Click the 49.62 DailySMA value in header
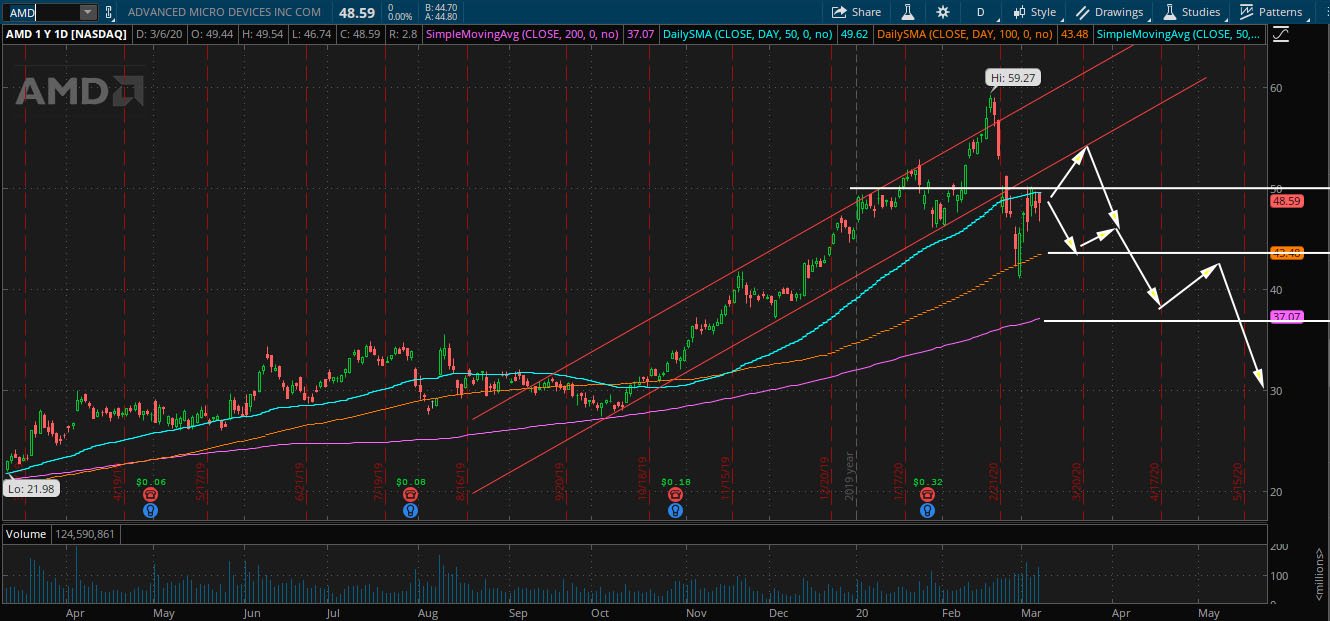The image size is (1330, 621). [x=853, y=34]
